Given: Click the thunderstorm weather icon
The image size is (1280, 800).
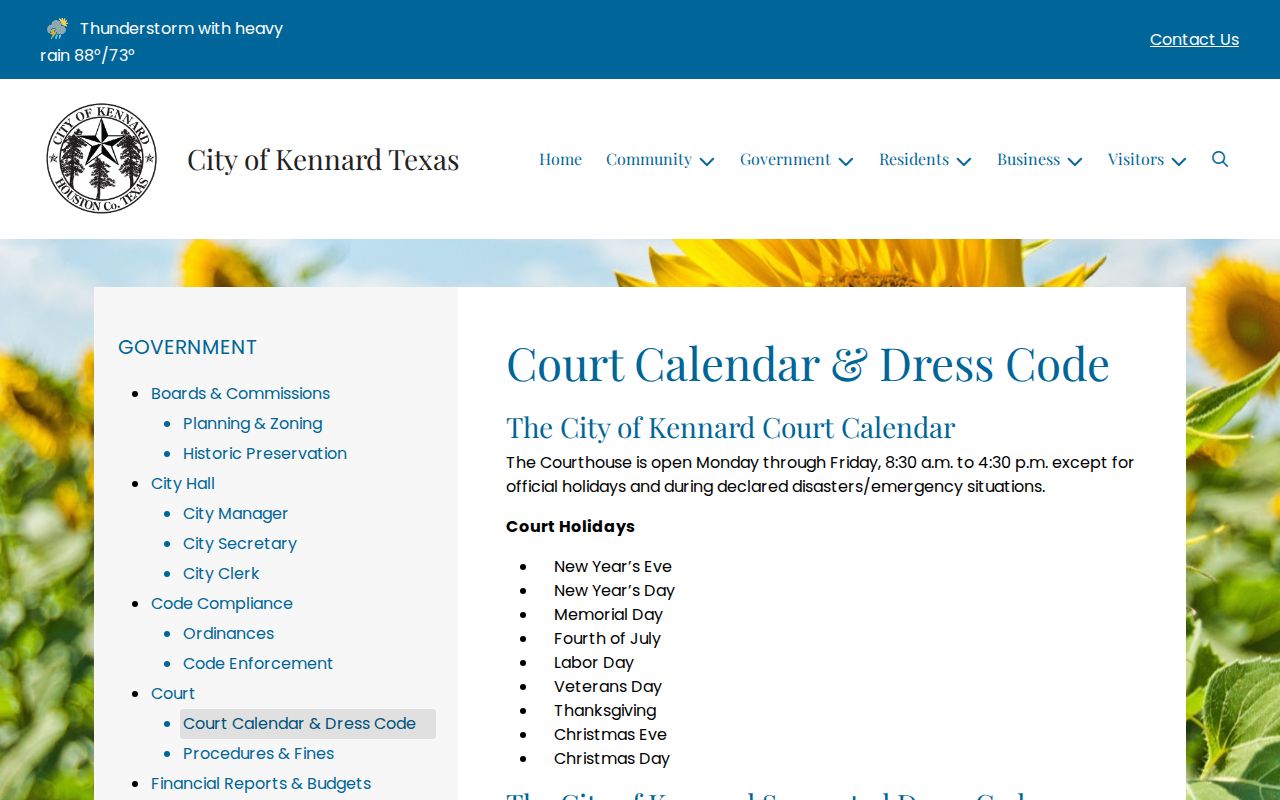Looking at the screenshot, I should click(x=57, y=28).
